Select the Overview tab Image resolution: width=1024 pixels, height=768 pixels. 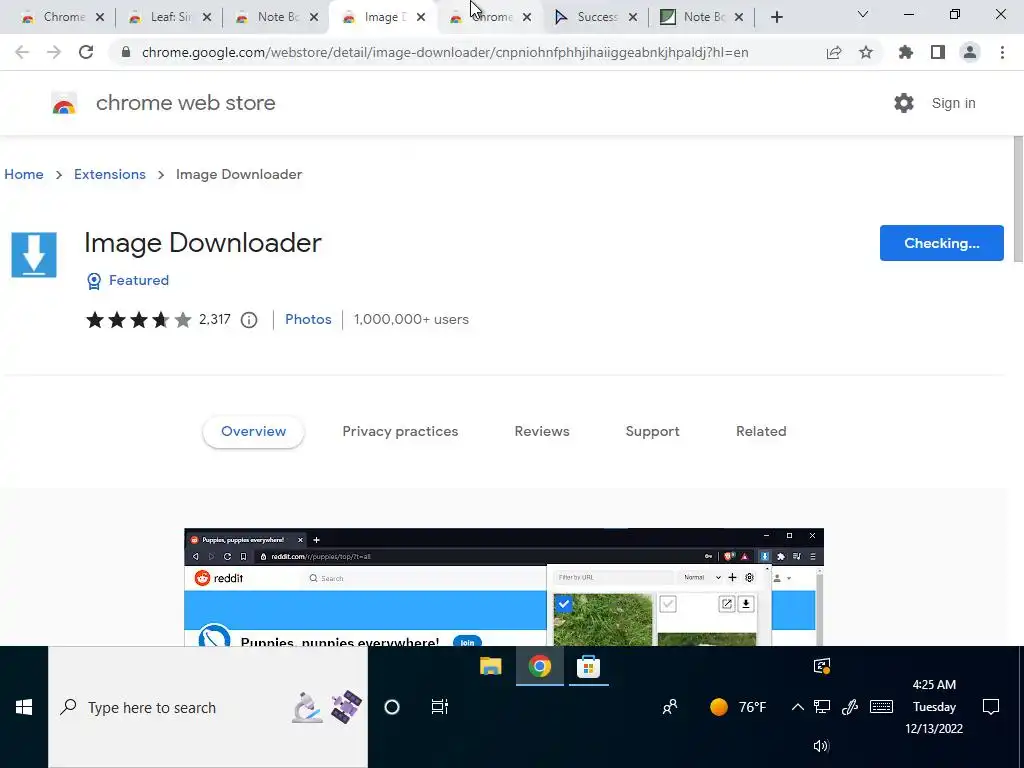click(x=253, y=432)
